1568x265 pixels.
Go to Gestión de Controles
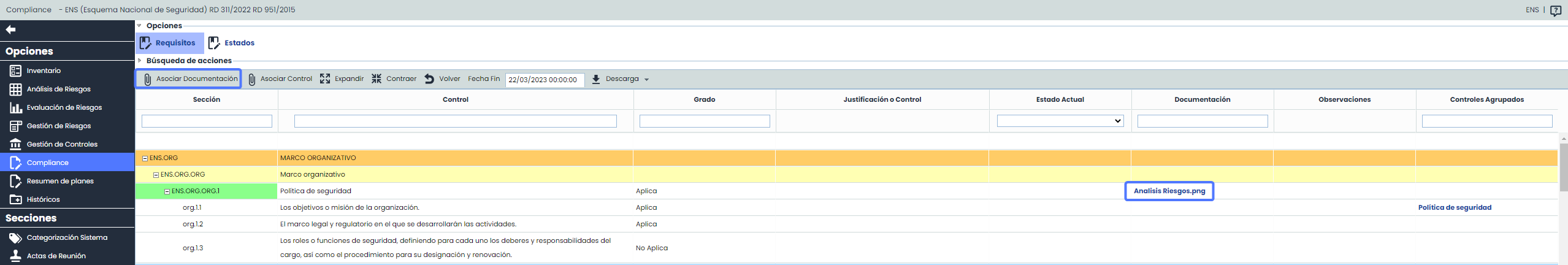(62, 144)
